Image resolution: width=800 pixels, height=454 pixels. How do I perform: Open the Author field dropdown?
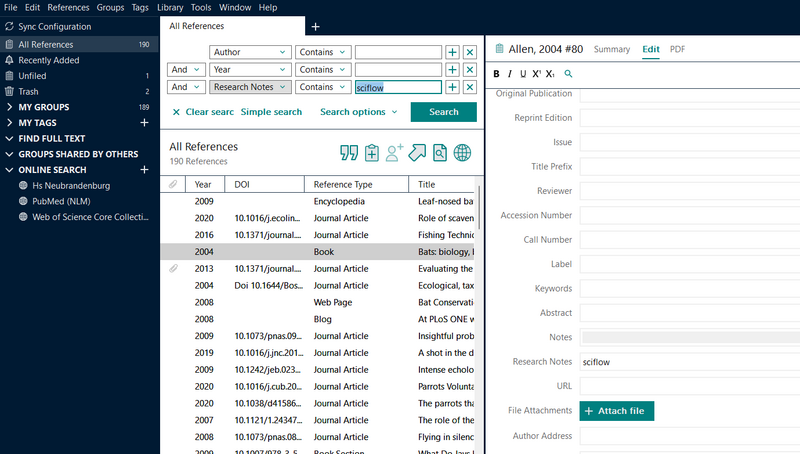coord(250,52)
